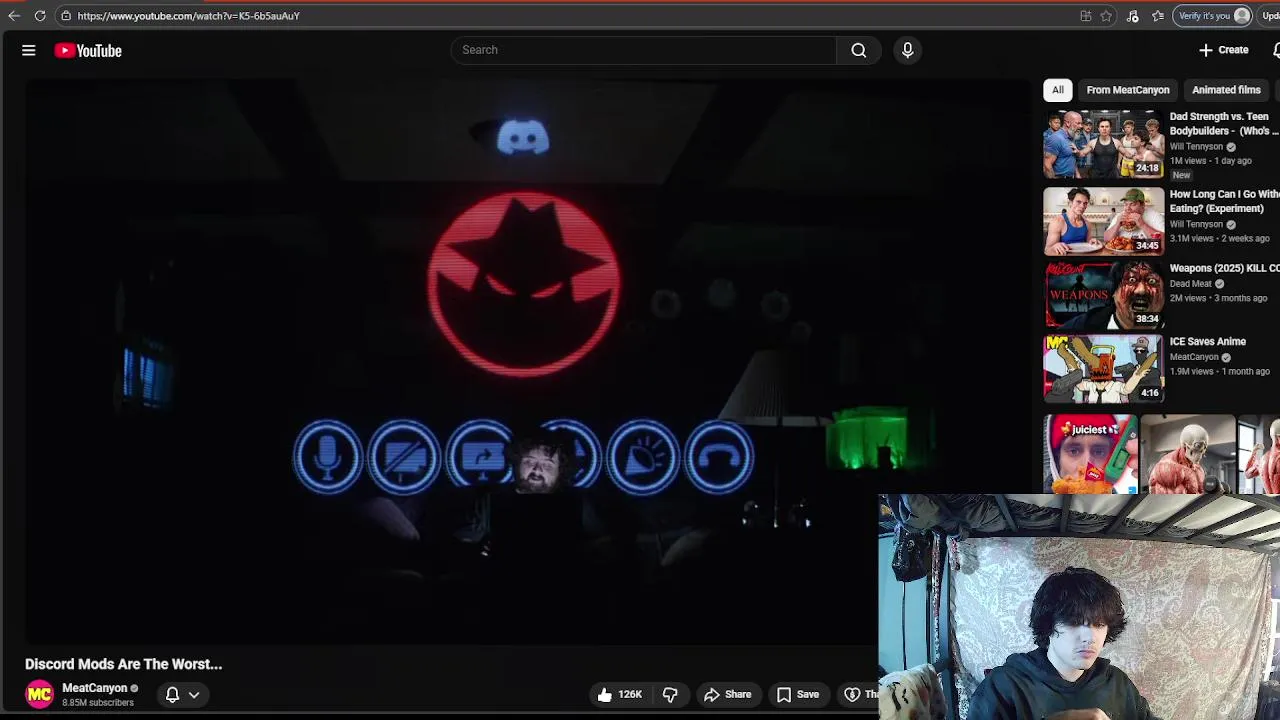
Task: Toggle the notification bell for MeatCanyon
Action: pyautogui.click(x=172, y=694)
